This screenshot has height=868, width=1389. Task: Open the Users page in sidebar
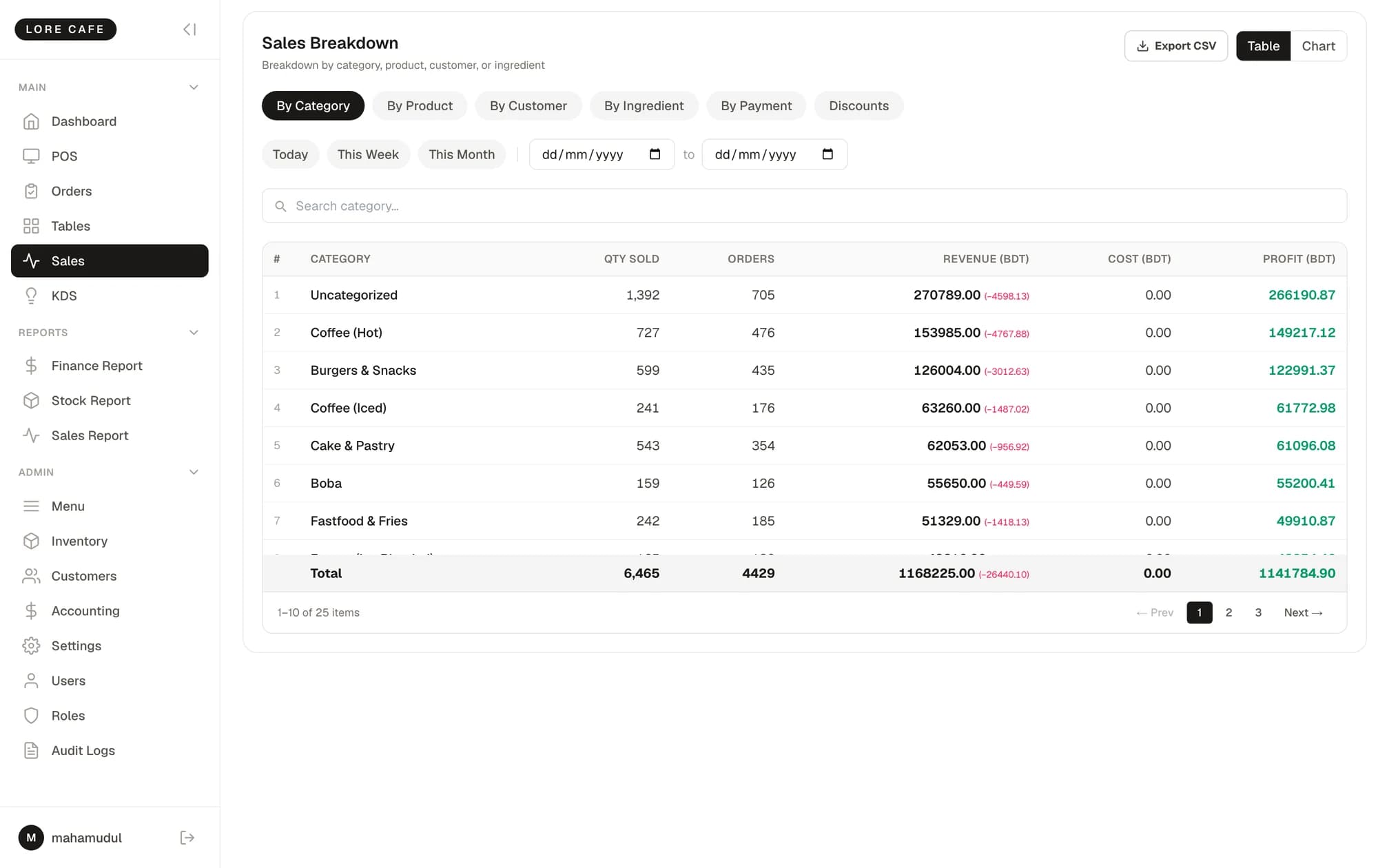(x=110, y=681)
